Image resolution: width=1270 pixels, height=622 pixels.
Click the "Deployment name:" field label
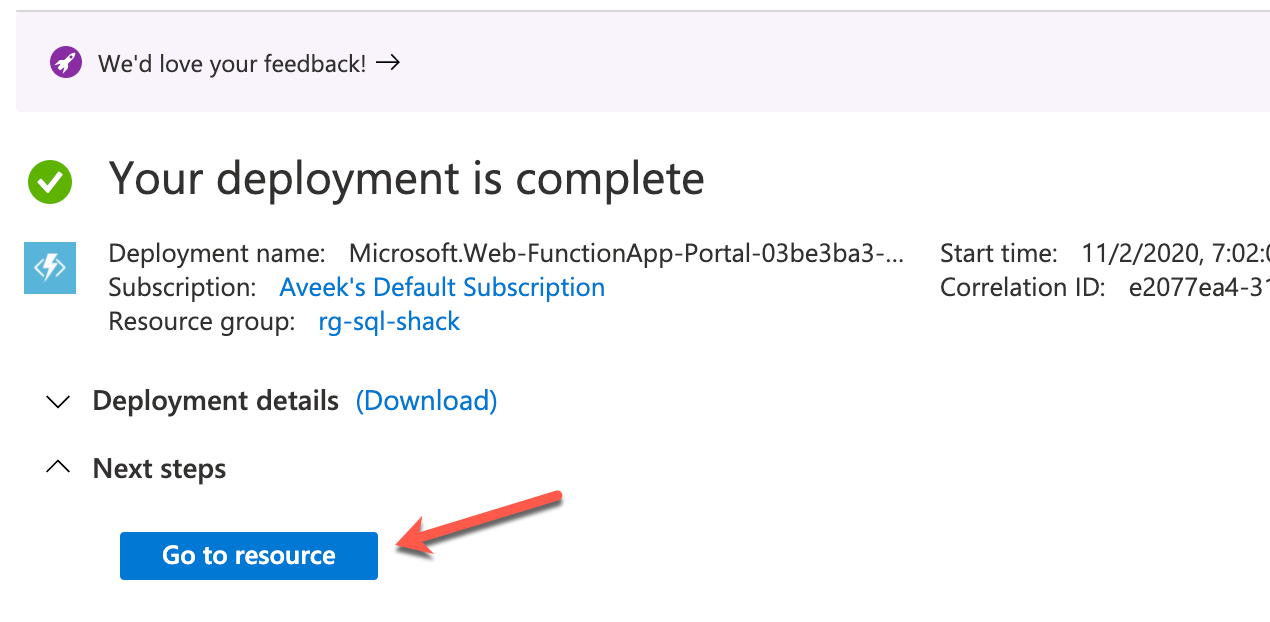tap(216, 254)
